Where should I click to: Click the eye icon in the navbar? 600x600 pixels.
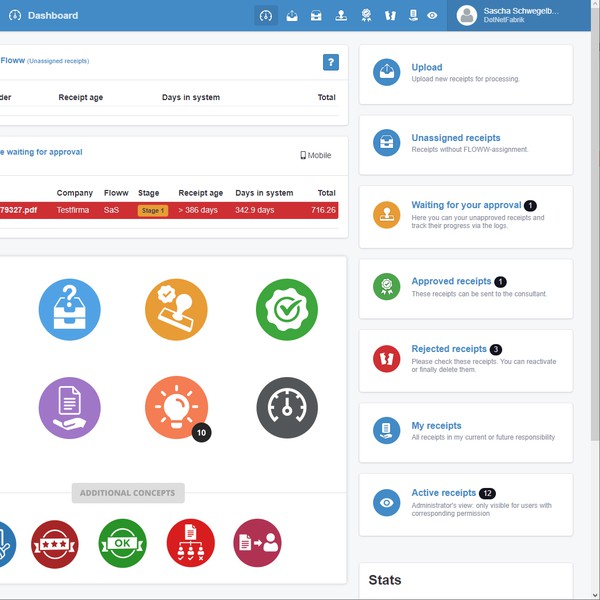(432, 16)
